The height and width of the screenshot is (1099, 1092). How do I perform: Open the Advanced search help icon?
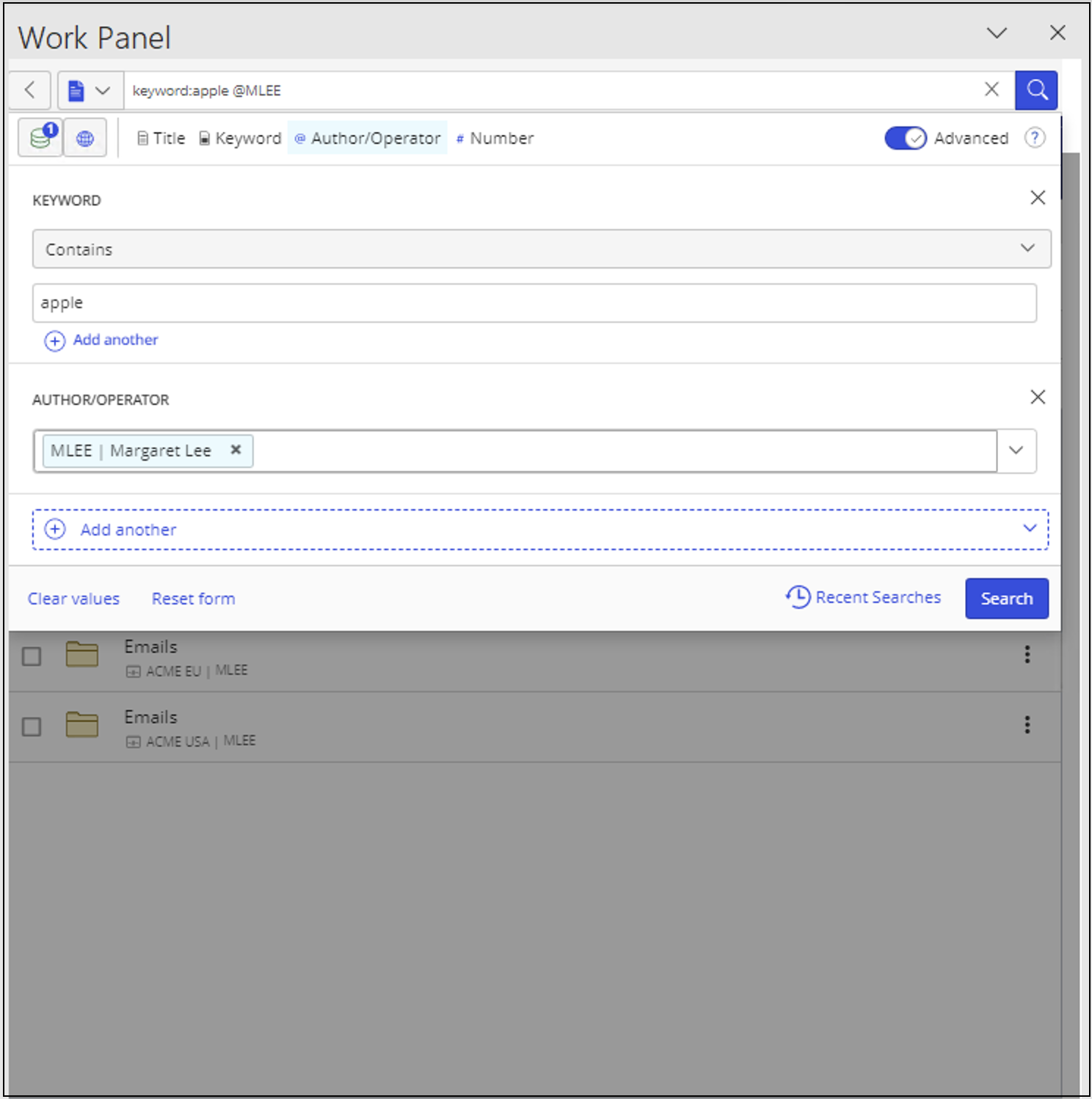pyautogui.click(x=1034, y=138)
